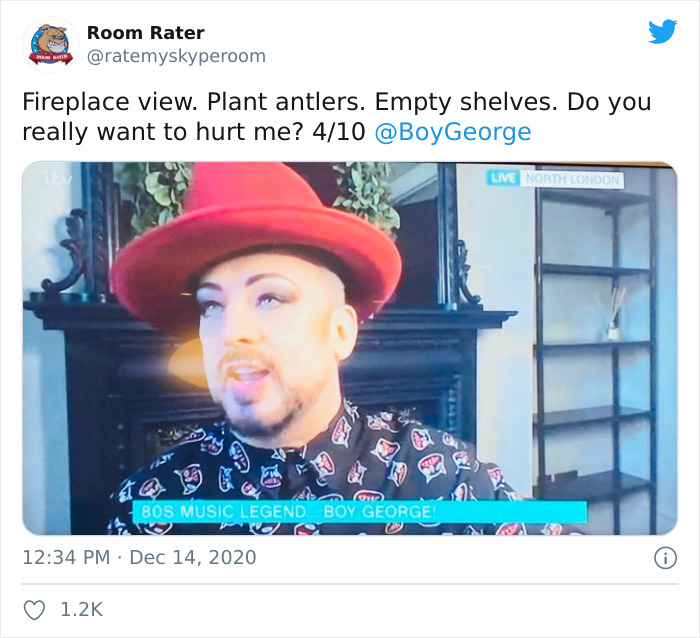Like the tweet with the heart icon

[34, 610]
